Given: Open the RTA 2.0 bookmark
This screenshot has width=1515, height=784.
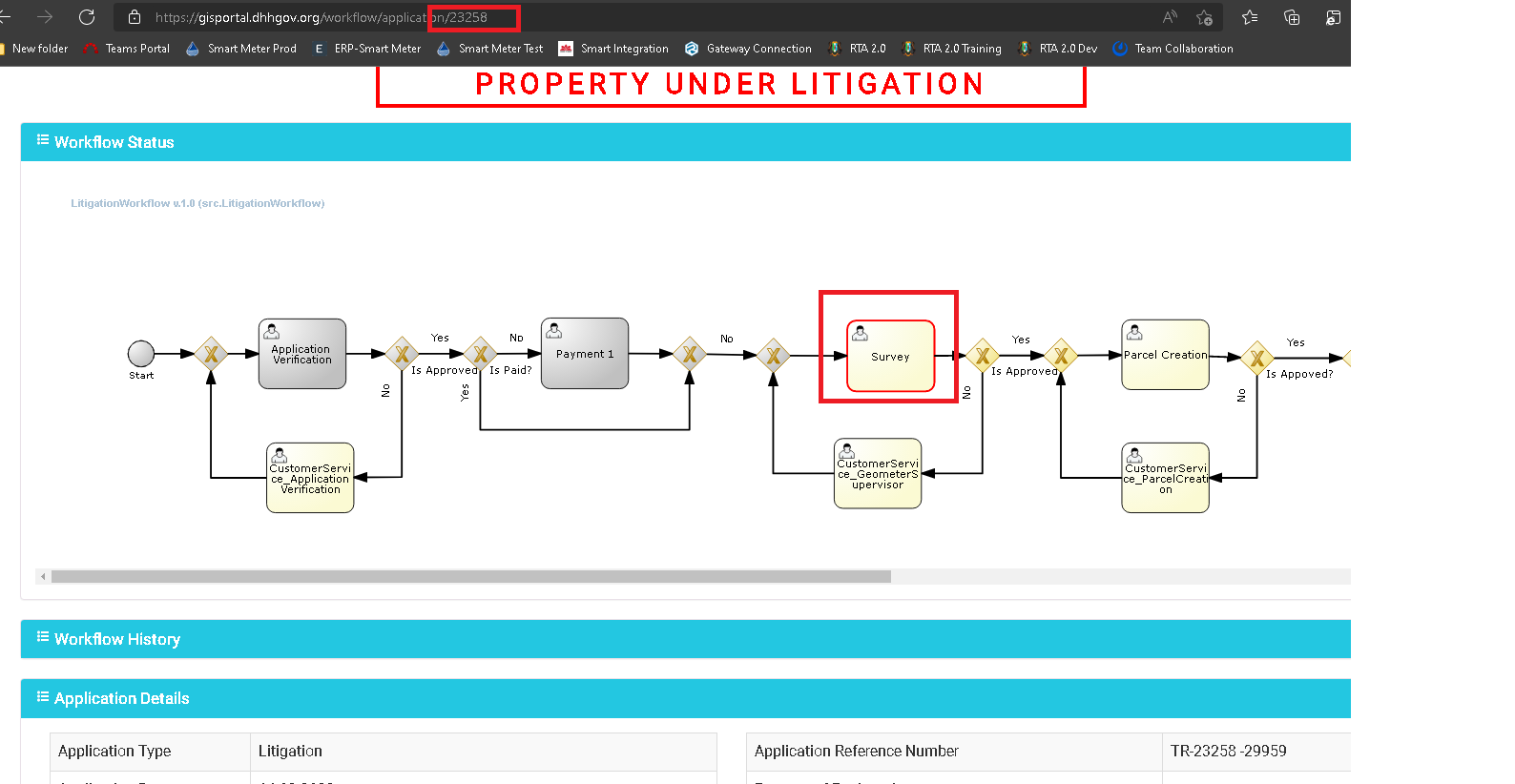Looking at the screenshot, I should coord(857,49).
